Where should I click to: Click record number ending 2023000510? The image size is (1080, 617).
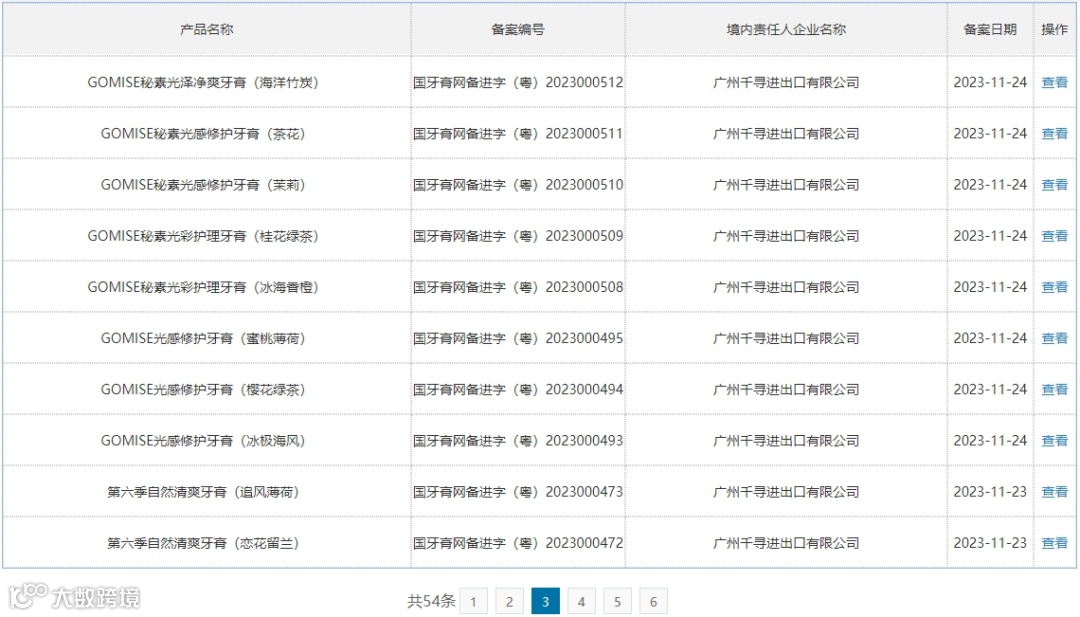(518, 185)
